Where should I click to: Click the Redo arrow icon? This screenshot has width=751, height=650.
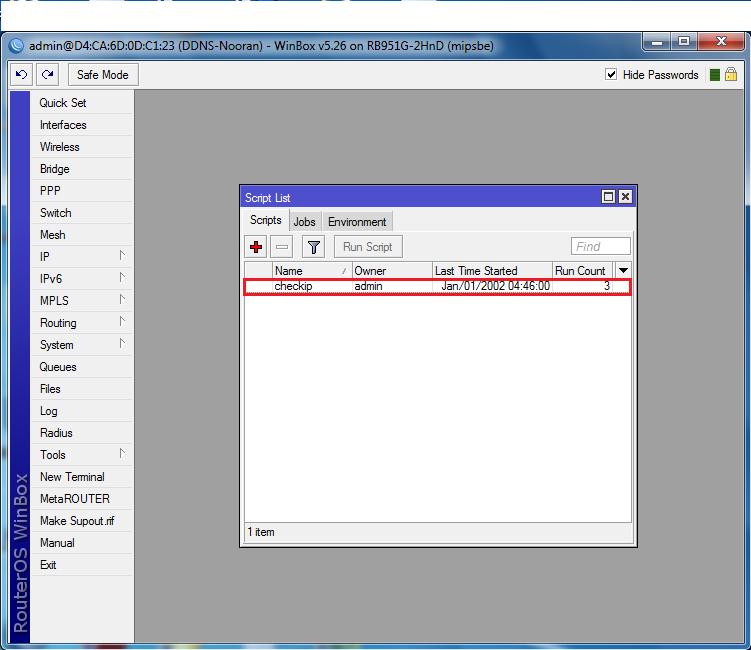click(x=47, y=75)
